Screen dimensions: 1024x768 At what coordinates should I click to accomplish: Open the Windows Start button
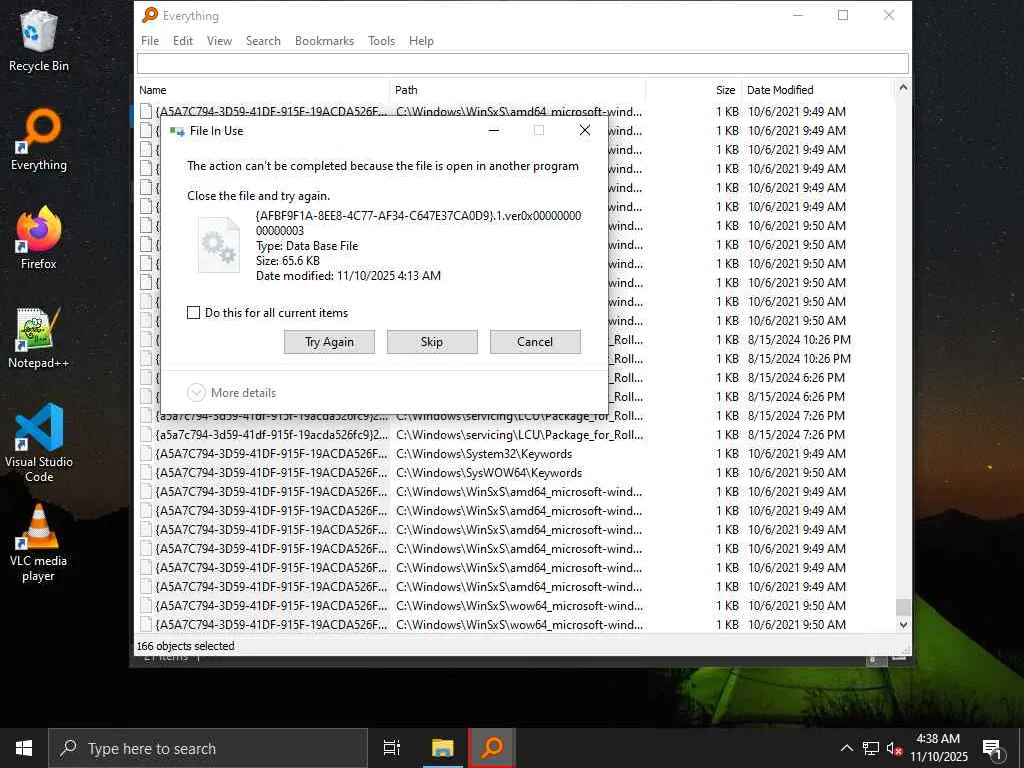tap(24, 748)
